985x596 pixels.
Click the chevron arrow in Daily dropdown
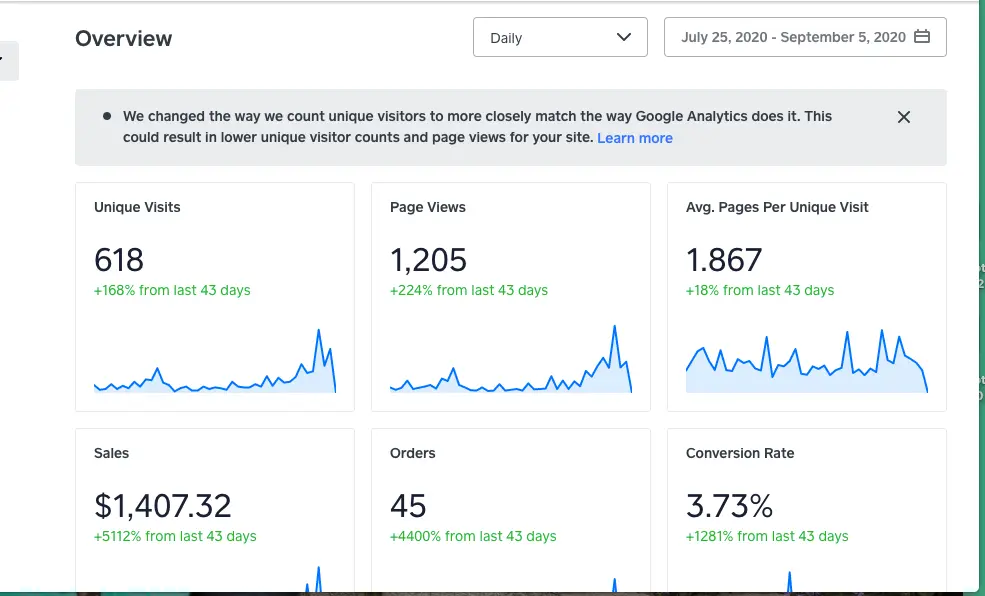[x=623, y=37]
